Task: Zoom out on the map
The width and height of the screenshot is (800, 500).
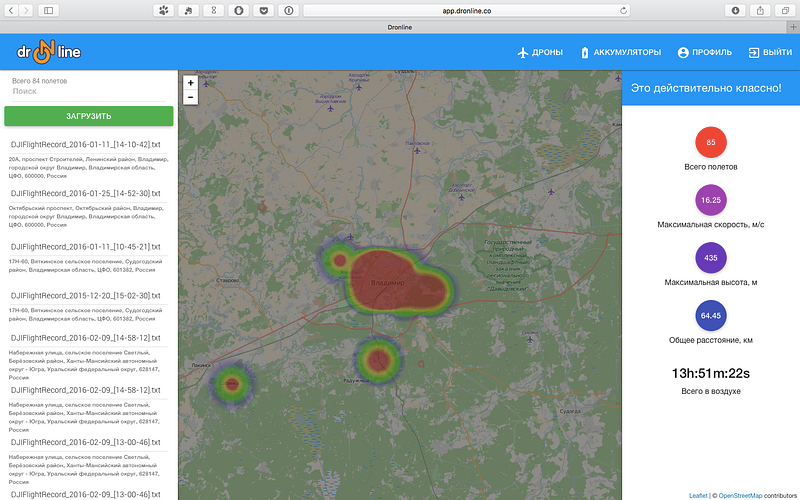Action: click(190, 97)
